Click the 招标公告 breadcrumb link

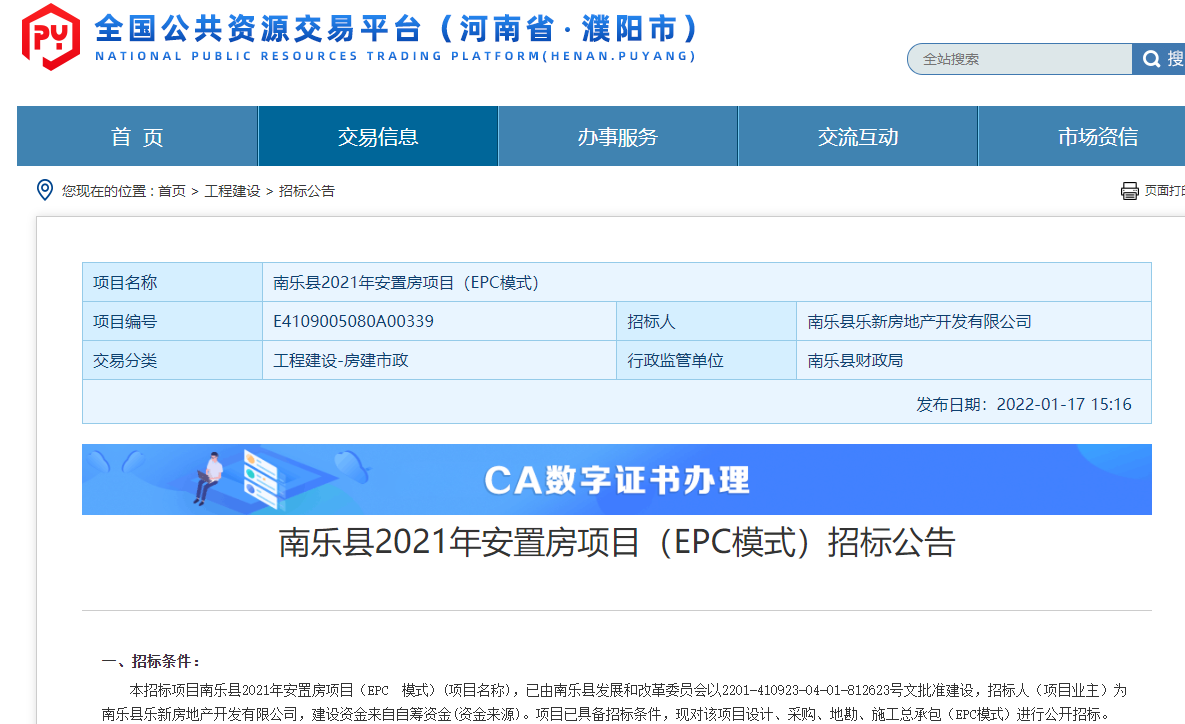pyautogui.click(x=307, y=191)
